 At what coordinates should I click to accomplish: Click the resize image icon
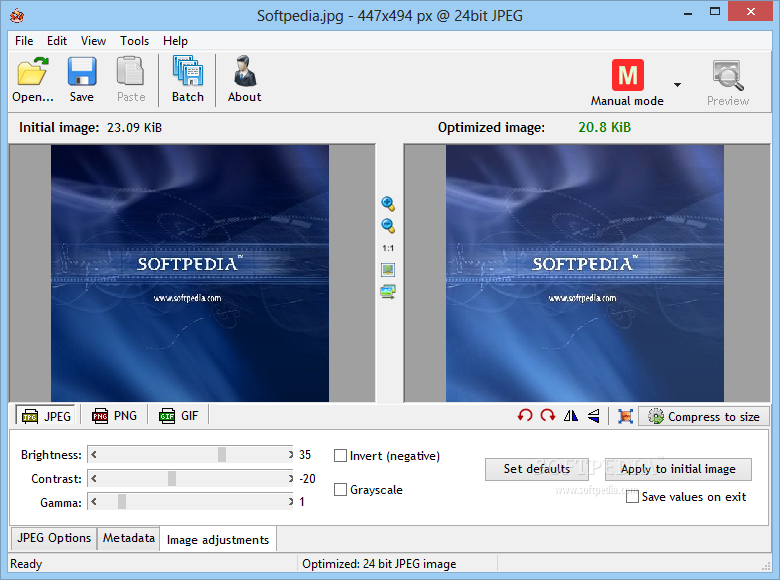(625, 416)
